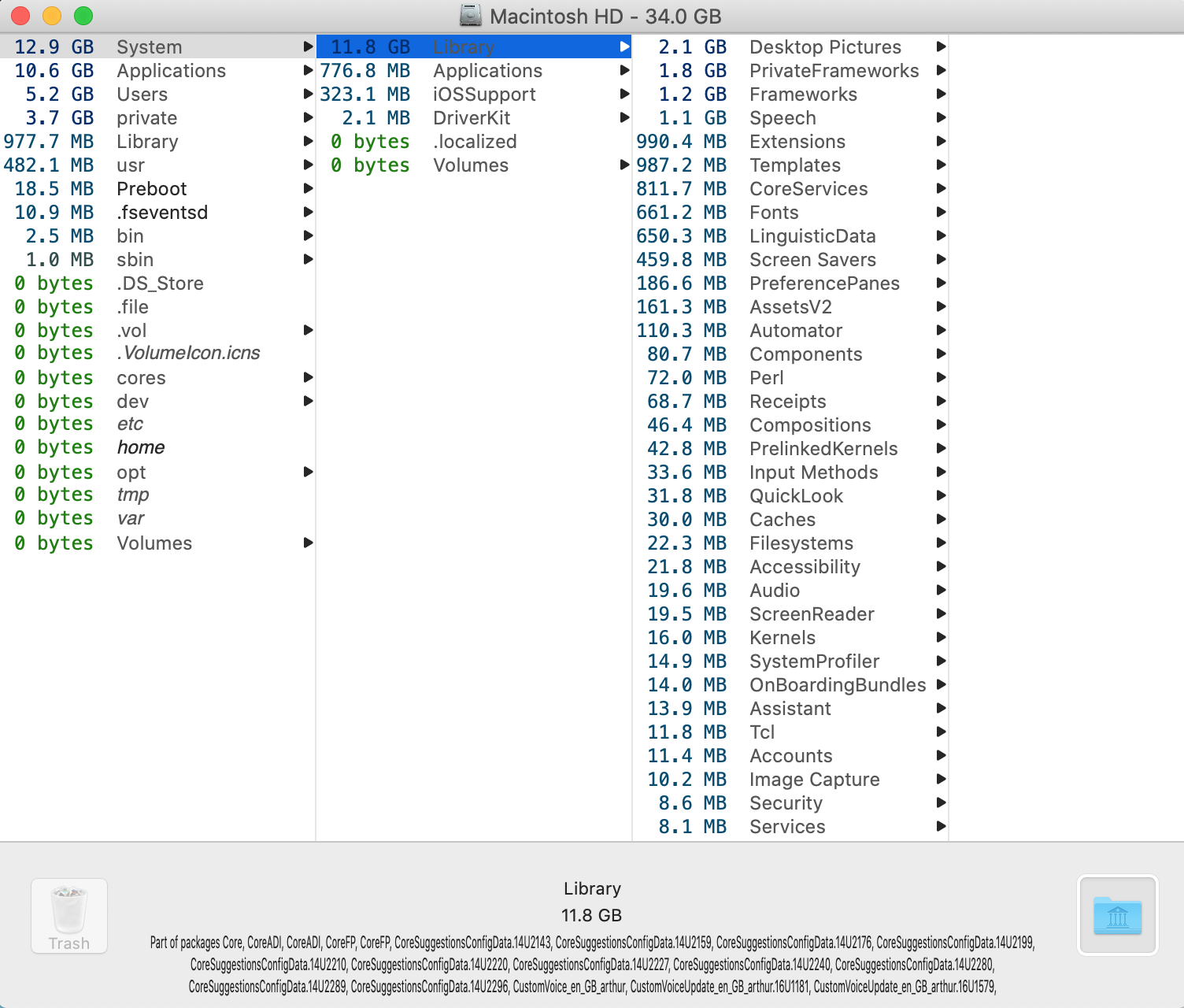
Task: Select the .fseventsd row
Action: pos(157,213)
